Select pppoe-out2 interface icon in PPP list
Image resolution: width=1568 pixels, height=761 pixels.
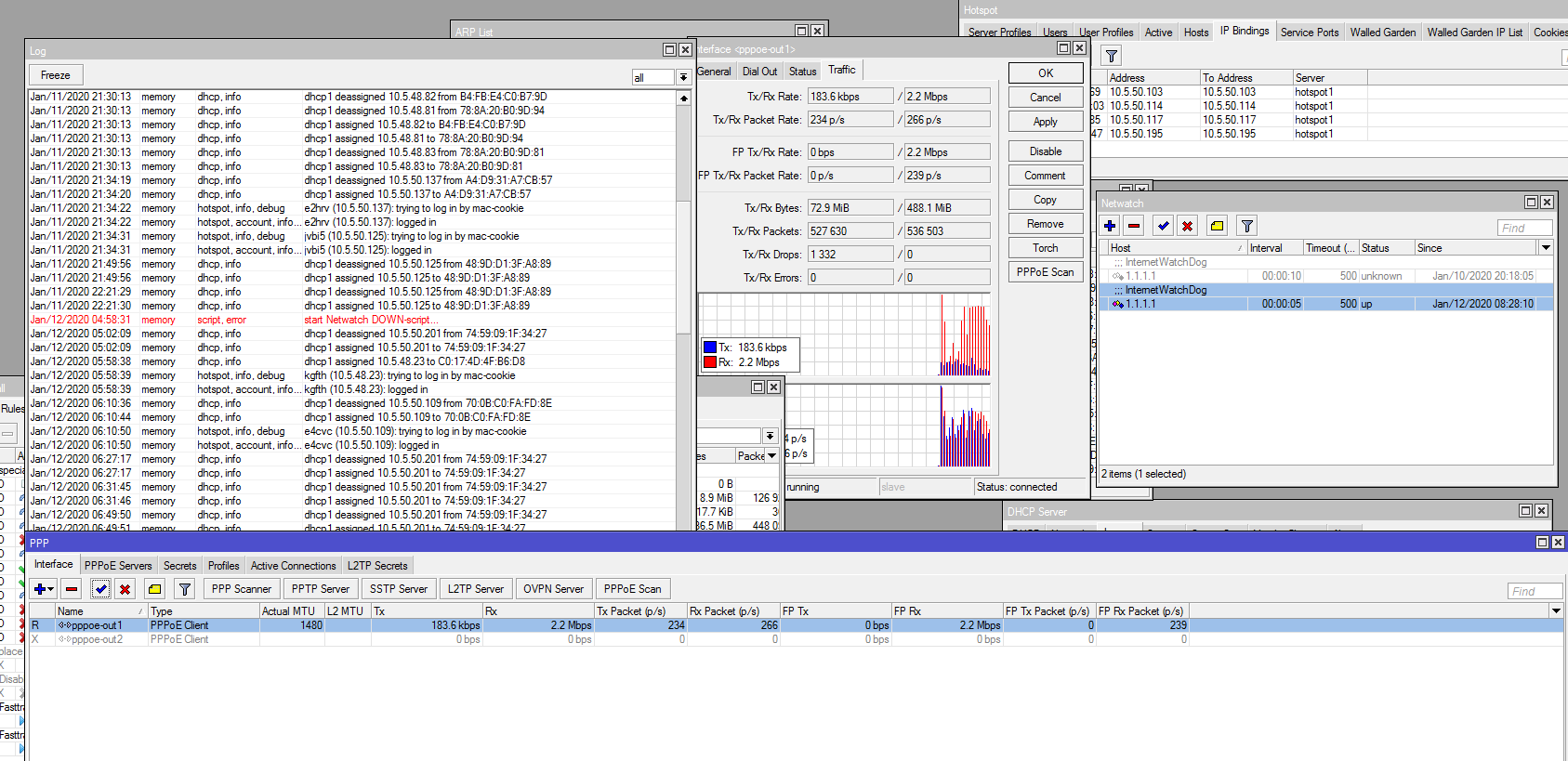[x=64, y=639]
